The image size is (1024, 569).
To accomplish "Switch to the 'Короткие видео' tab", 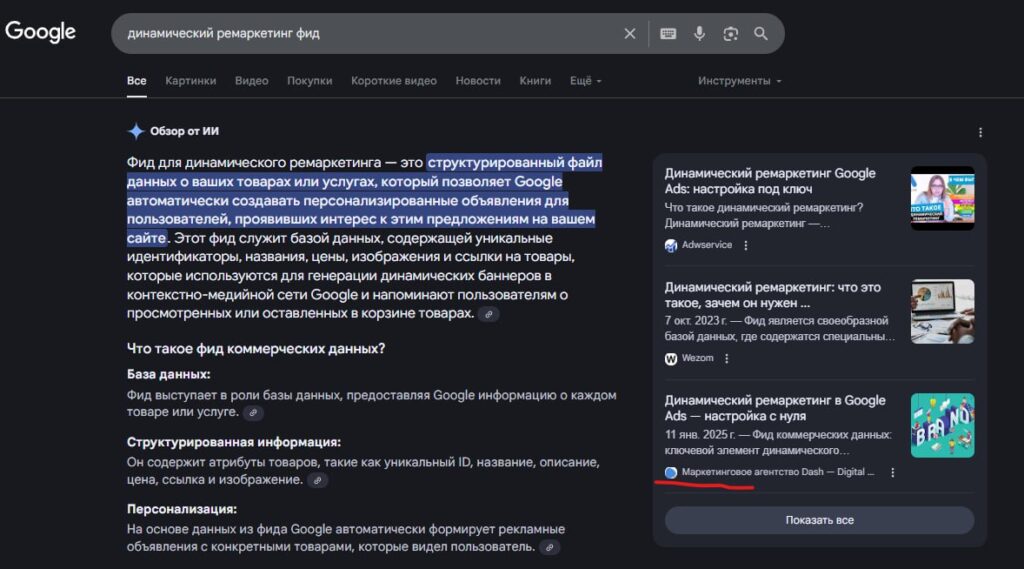I will [394, 81].
